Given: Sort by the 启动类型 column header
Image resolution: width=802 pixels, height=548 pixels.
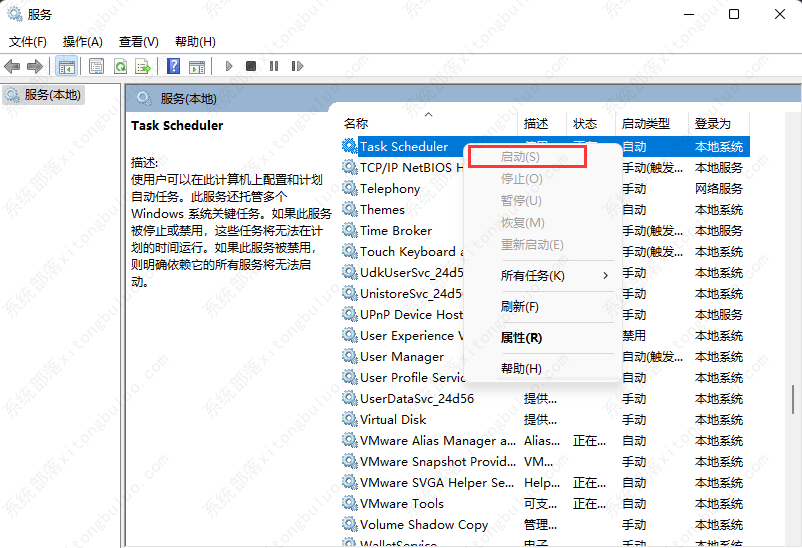Looking at the screenshot, I should (645, 124).
